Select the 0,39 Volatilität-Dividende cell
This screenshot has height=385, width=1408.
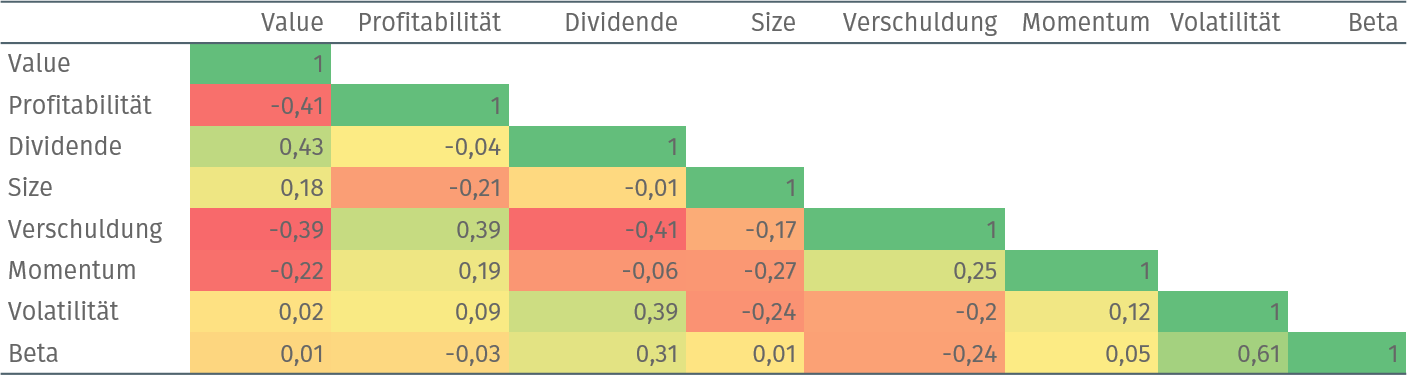point(597,312)
